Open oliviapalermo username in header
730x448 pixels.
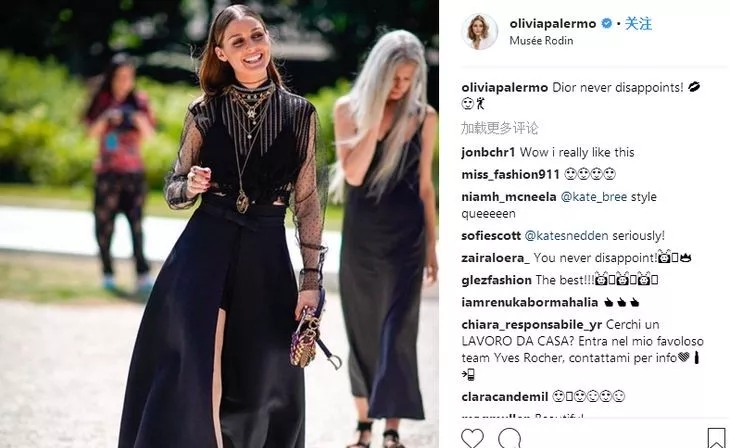pyautogui.click(x=553, y=23)
